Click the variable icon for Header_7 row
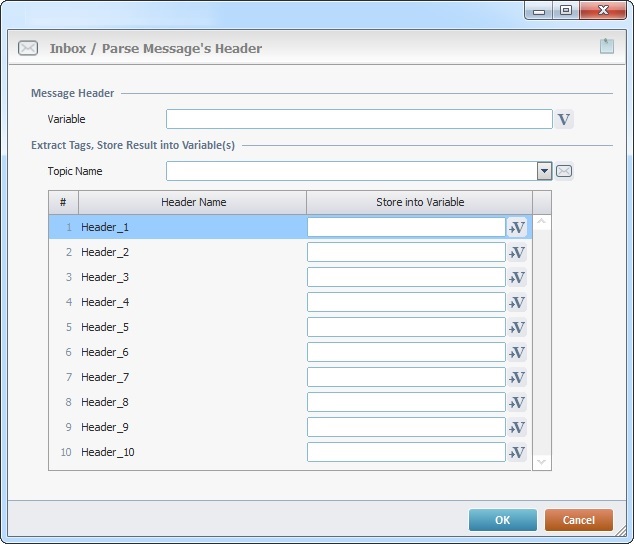This screenshot has height=544, width=634. point(517,377)
